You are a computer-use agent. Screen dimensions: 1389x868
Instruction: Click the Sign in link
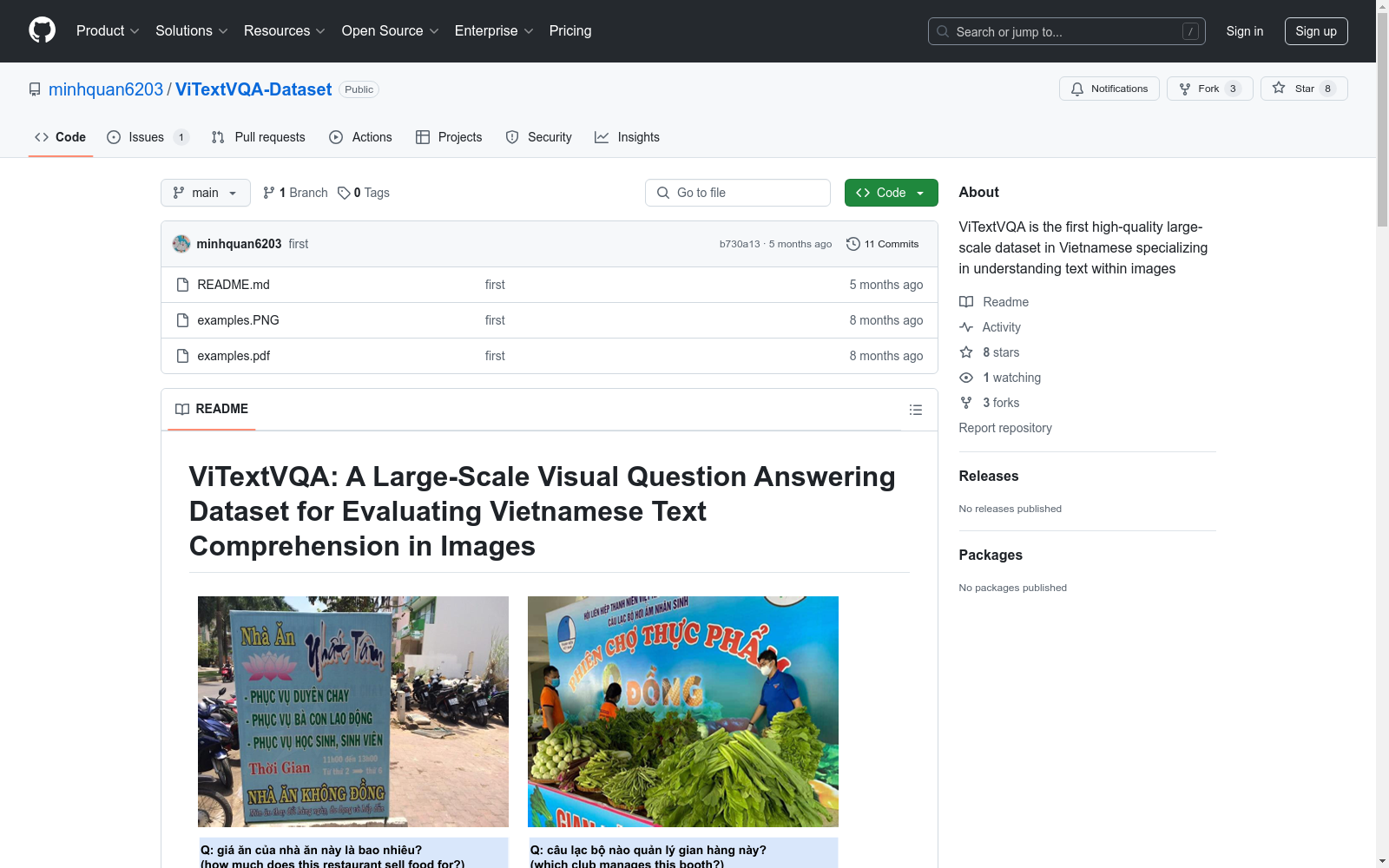[1245, 31]
